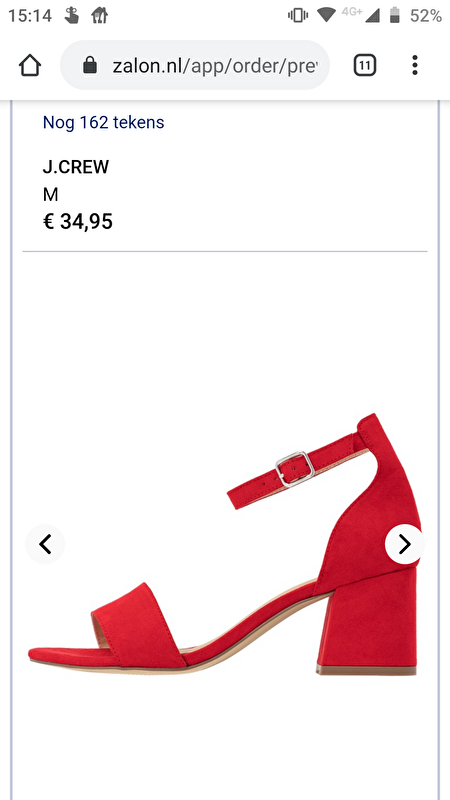Open the three-dot browser menu
Screen dimensions: 450x800
(x=415, y=65)
